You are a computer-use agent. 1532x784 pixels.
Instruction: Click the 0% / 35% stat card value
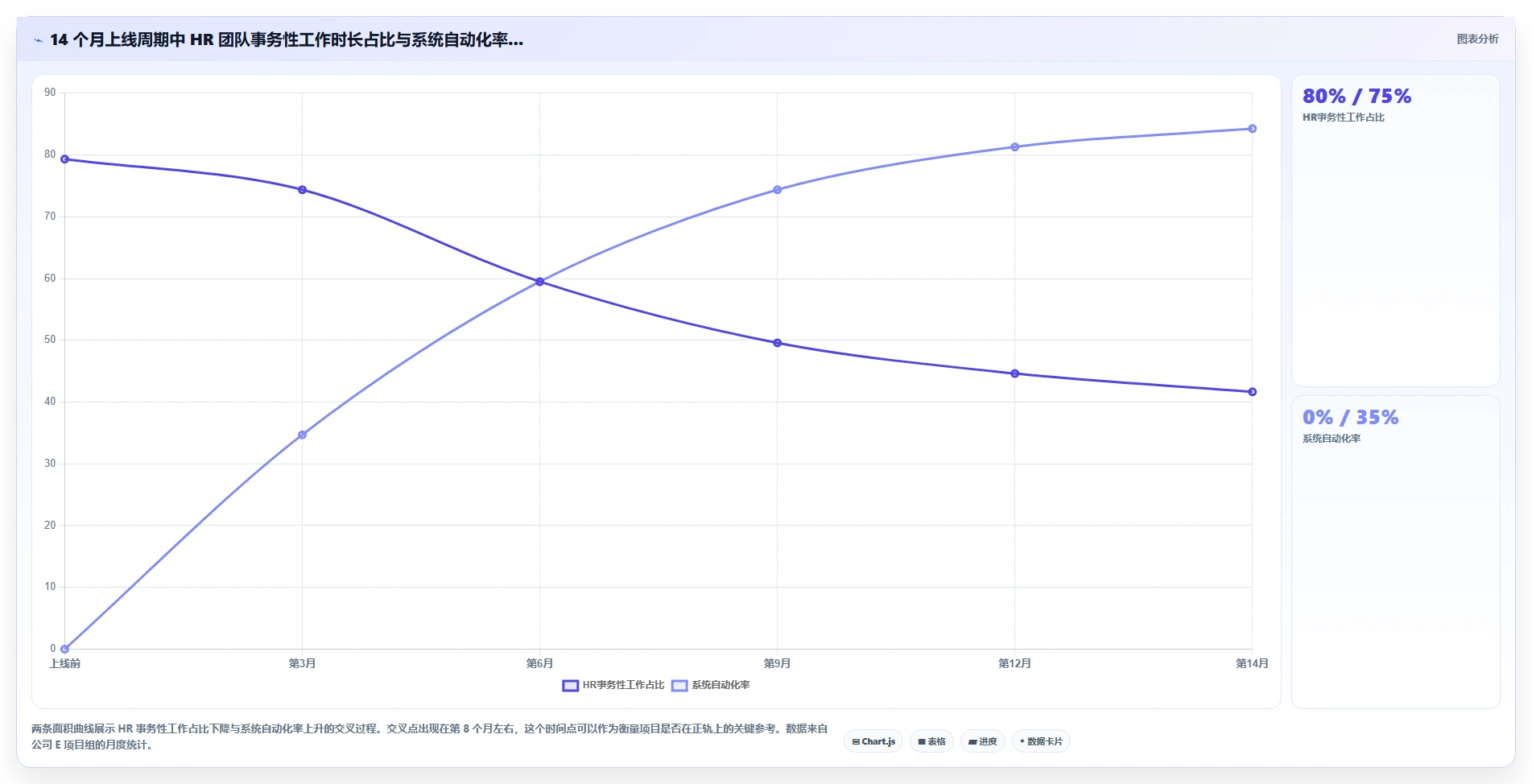tap(1350, 418)
